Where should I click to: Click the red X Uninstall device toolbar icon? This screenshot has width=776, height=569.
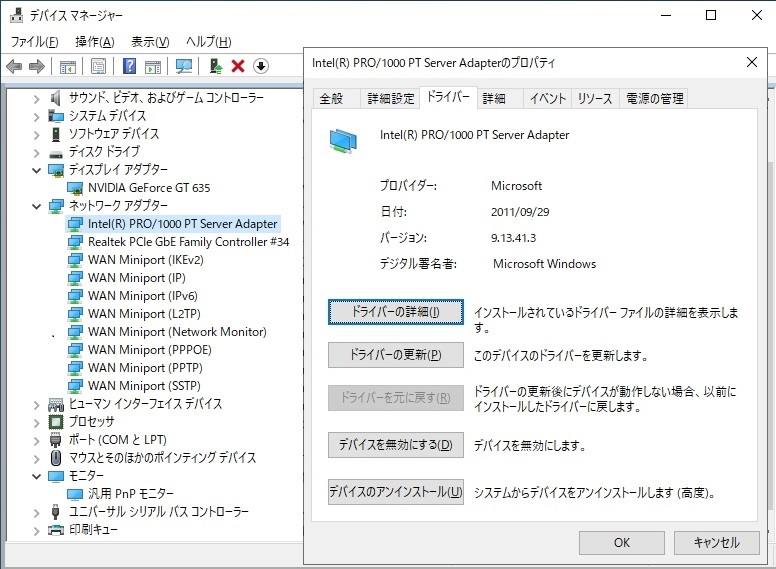click(x=238, y=66)
